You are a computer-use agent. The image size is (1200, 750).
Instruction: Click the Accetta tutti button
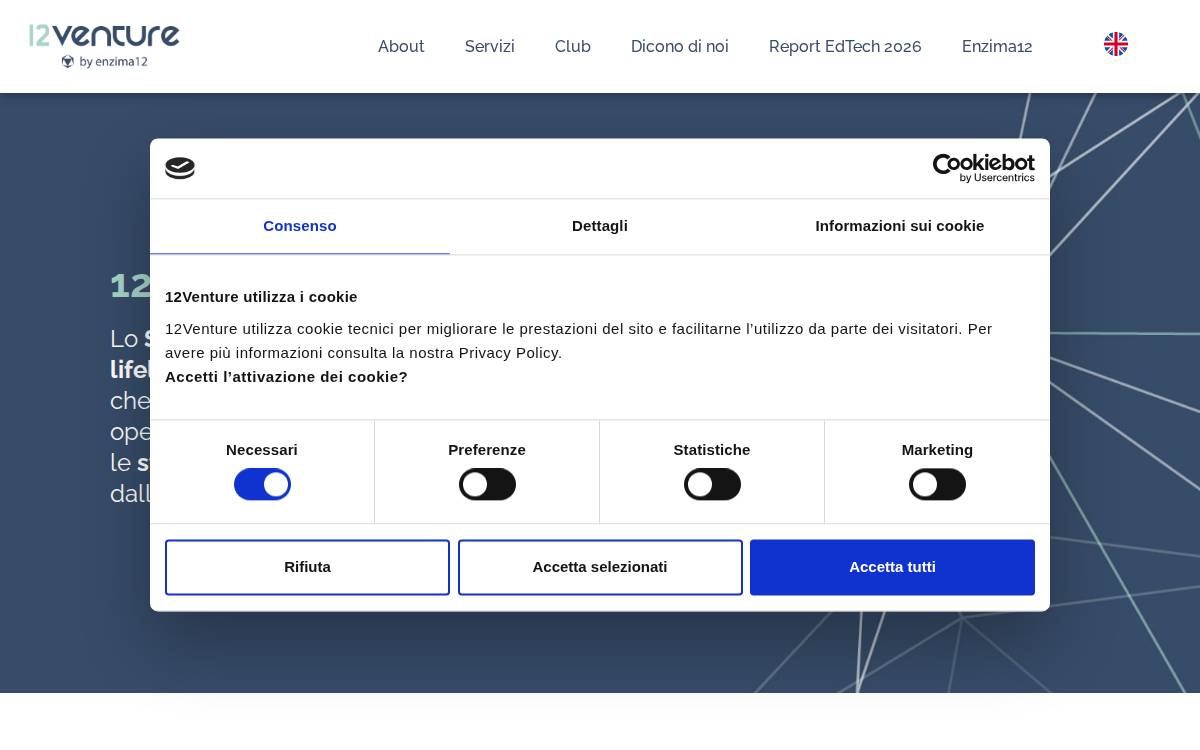892,567
